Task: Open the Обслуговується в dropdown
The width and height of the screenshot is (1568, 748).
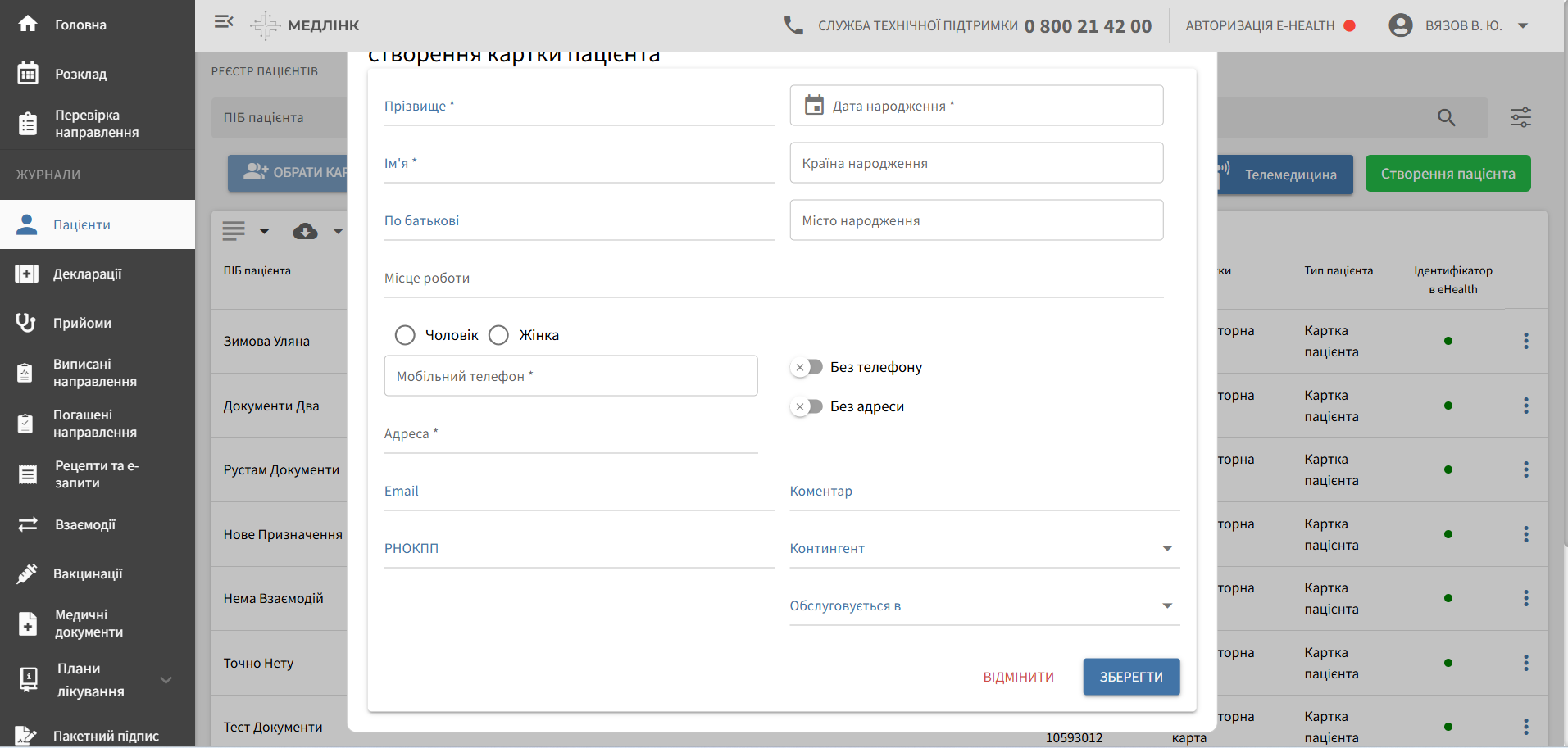Action: (1166, 605)
